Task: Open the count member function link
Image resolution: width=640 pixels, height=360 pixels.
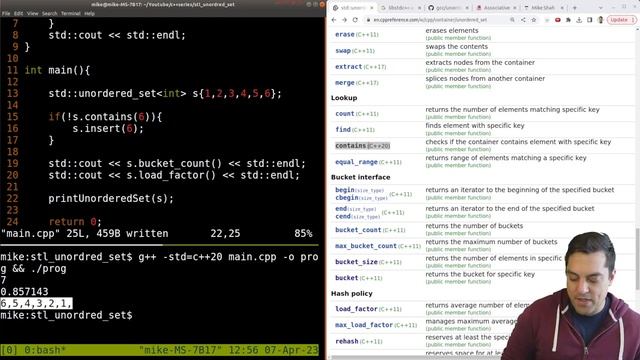Action: [x=344, y=113]
